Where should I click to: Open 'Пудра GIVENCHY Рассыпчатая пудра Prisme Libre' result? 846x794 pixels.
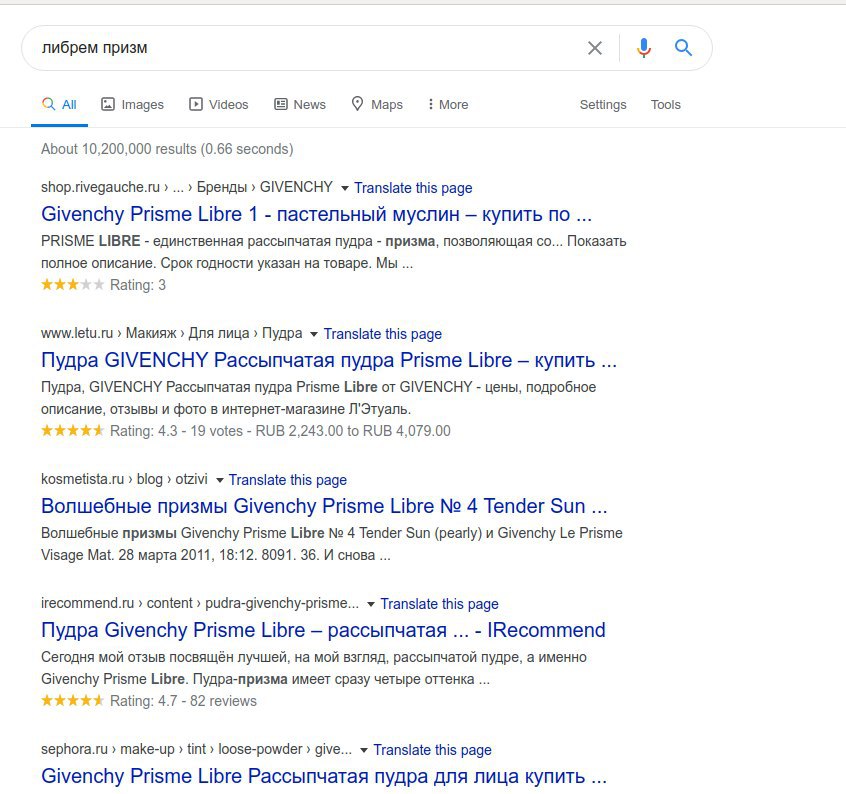329,360
